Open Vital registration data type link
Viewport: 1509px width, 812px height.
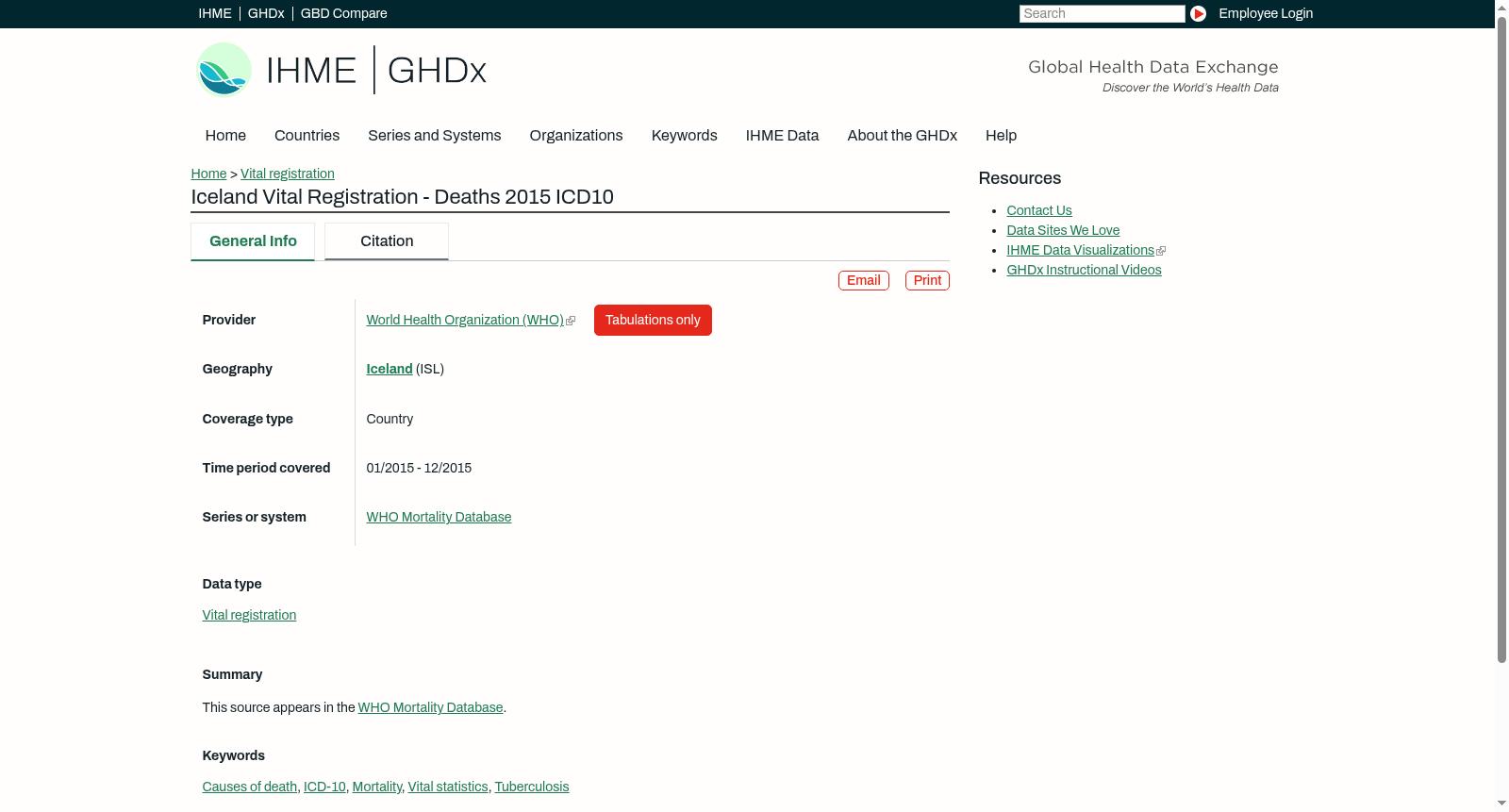(x=249, y=615)
